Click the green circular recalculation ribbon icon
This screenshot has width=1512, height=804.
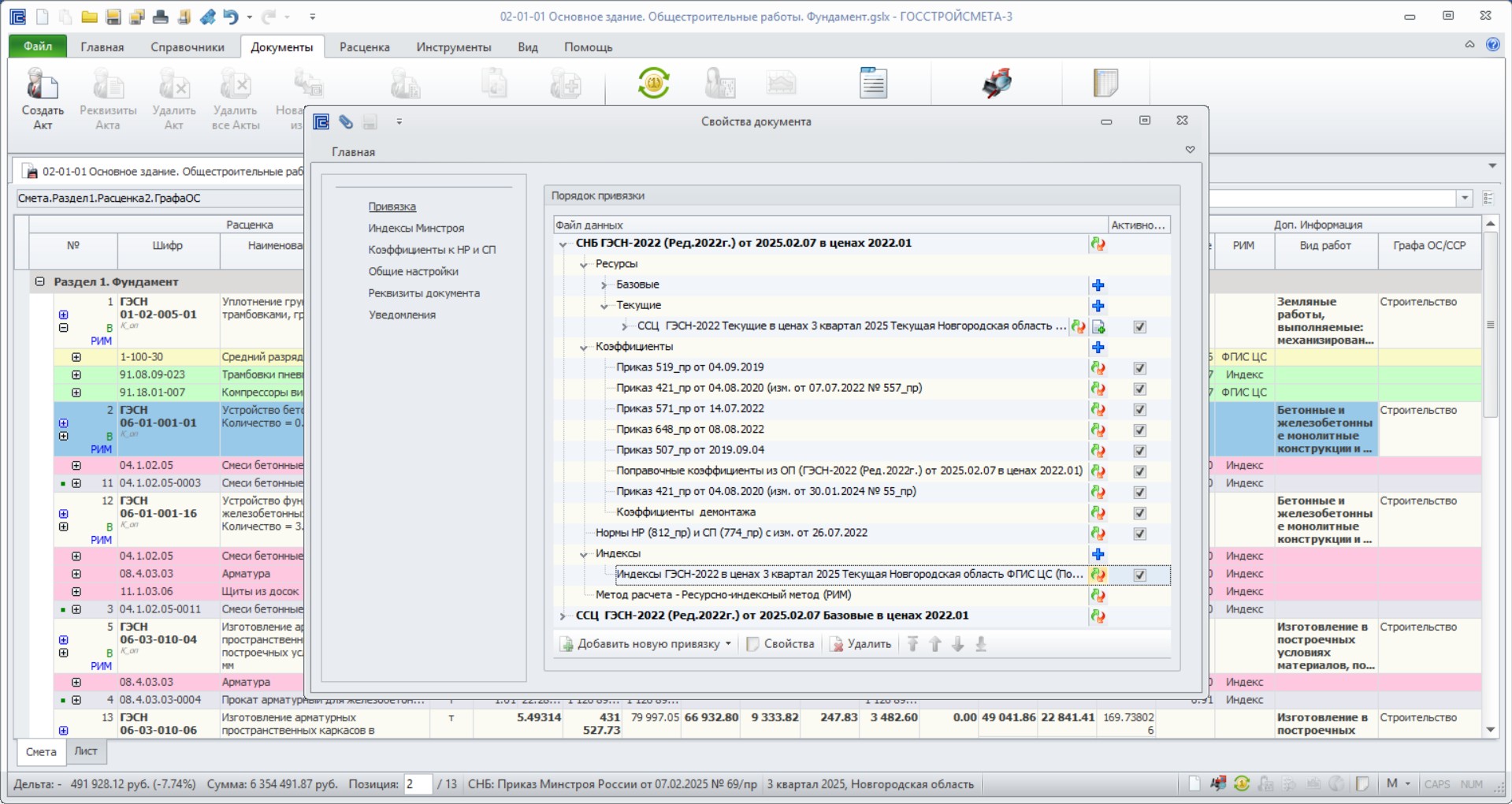point(653,83)
